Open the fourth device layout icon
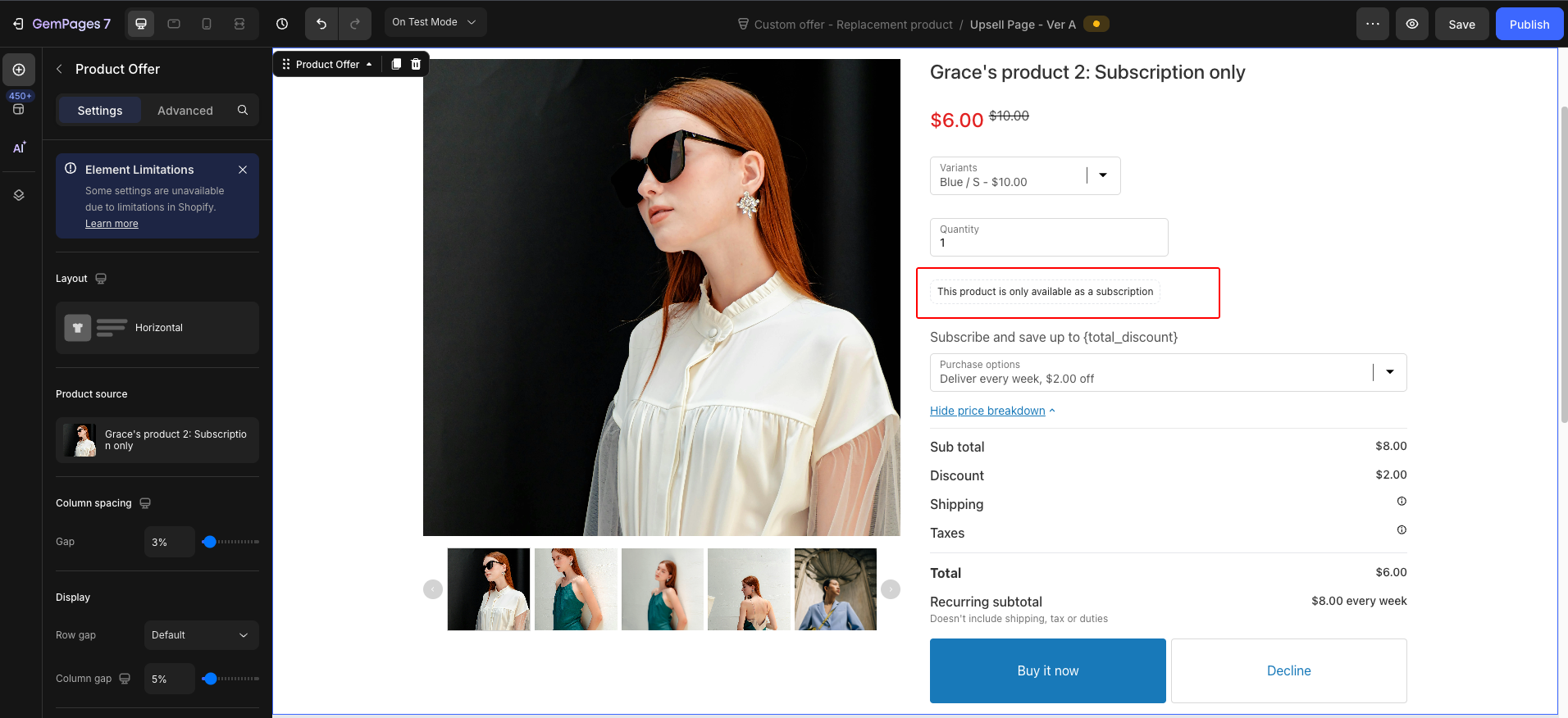 pyautogui.click(x=239, y=24)
